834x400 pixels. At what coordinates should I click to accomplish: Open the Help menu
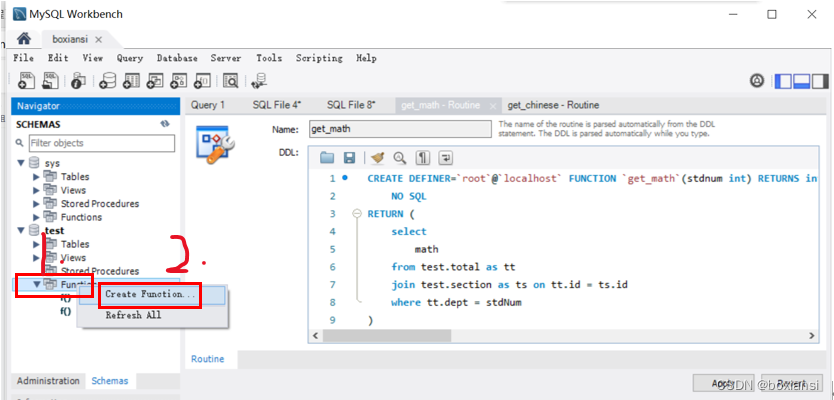click(x=366, y=58)
